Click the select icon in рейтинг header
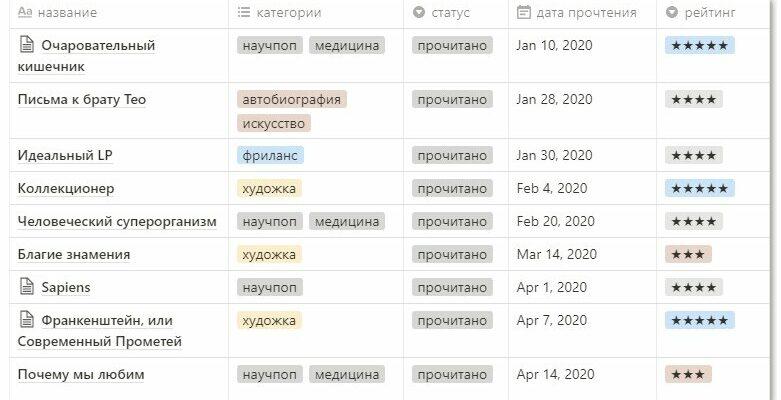Screen dimensions: 781x400 672,12
